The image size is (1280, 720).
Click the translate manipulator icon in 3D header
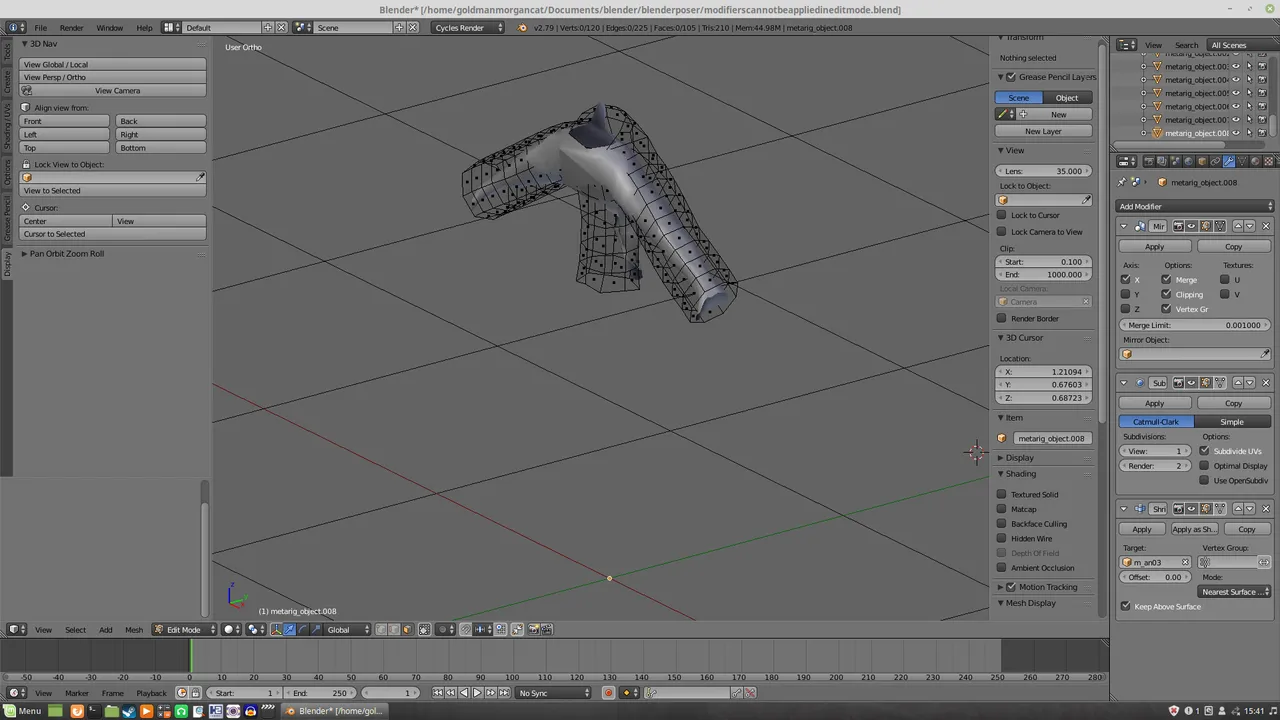pyautogui.click(x=290, y=629)
